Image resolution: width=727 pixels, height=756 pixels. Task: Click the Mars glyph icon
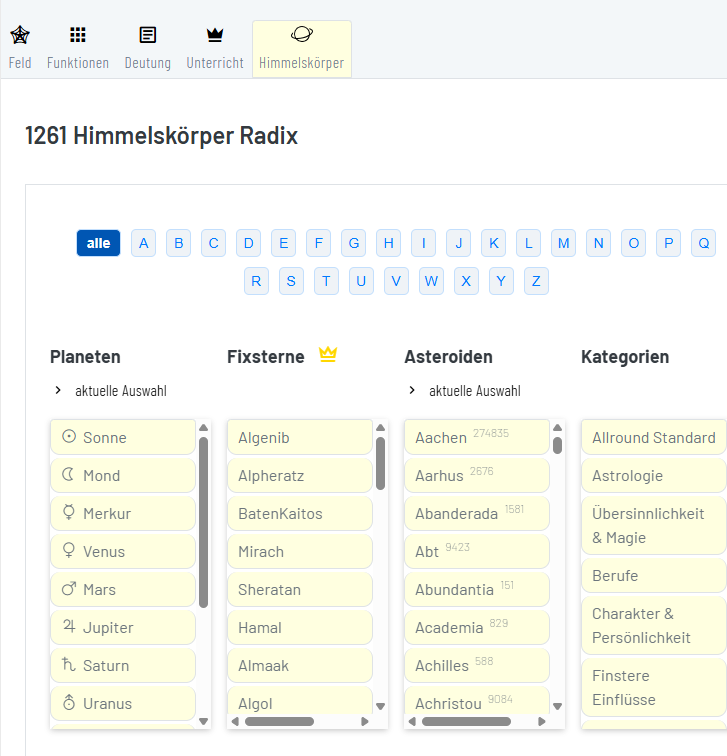(69, 588)
